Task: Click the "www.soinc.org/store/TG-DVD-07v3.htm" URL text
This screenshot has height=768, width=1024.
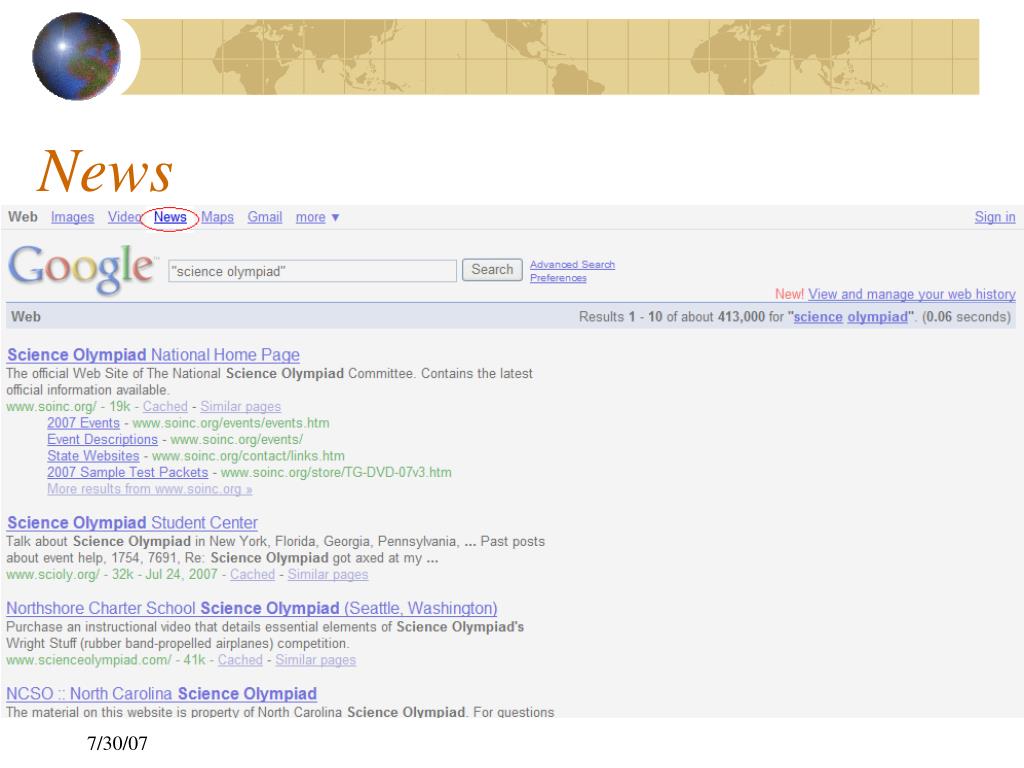Action: 336,472
